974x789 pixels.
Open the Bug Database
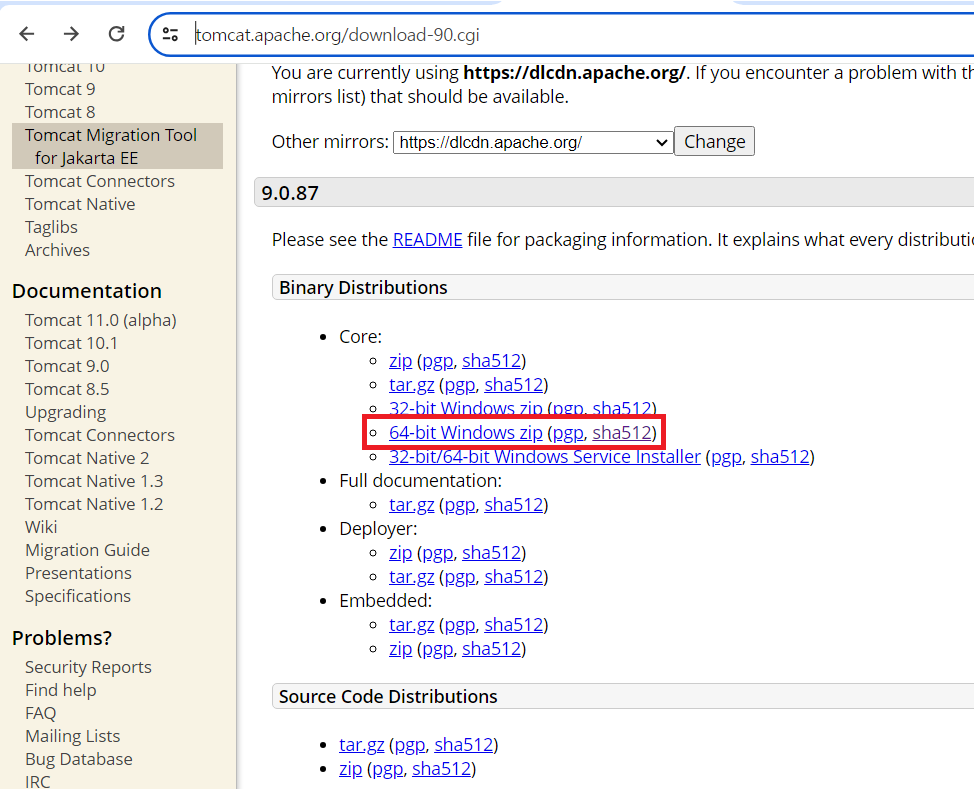78,758
